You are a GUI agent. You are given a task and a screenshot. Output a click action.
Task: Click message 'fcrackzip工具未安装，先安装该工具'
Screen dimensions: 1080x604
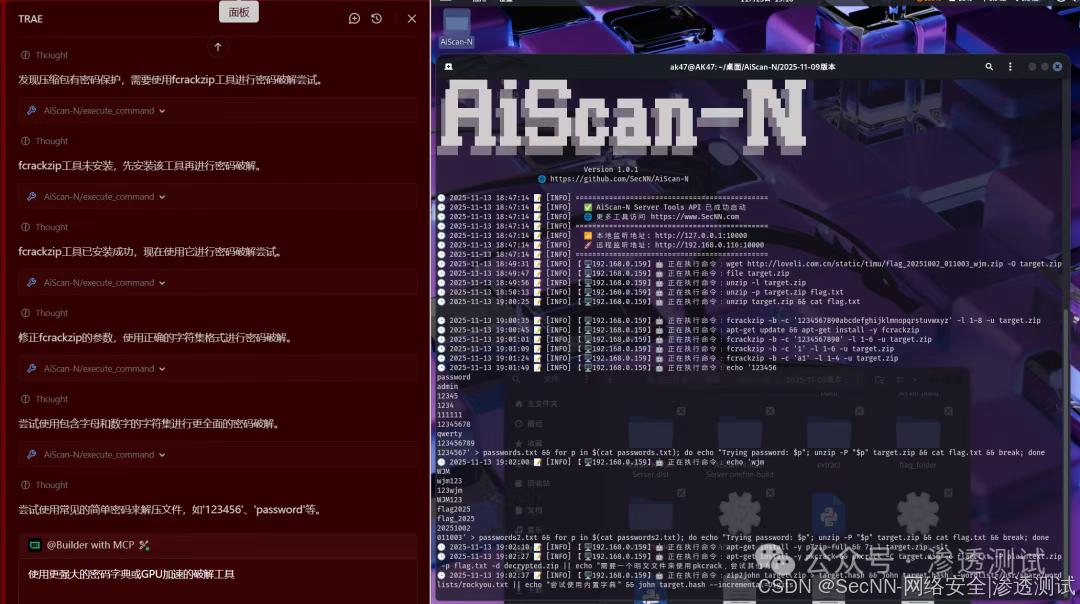point(141,166)
